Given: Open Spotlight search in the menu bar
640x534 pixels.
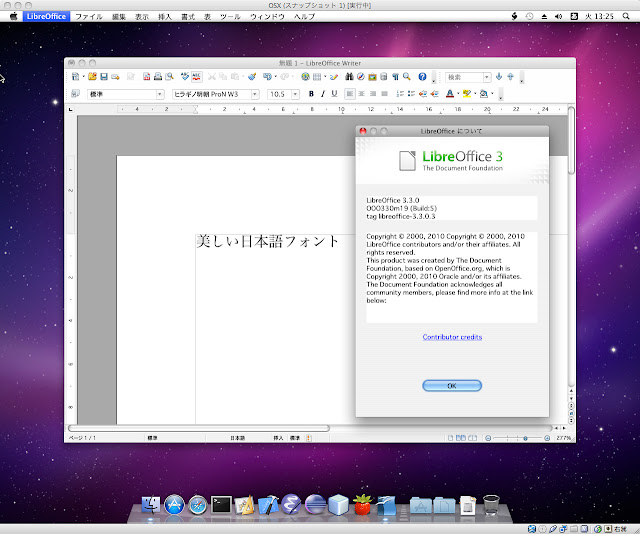Looking at the screenshot, I should coord(626,16).
